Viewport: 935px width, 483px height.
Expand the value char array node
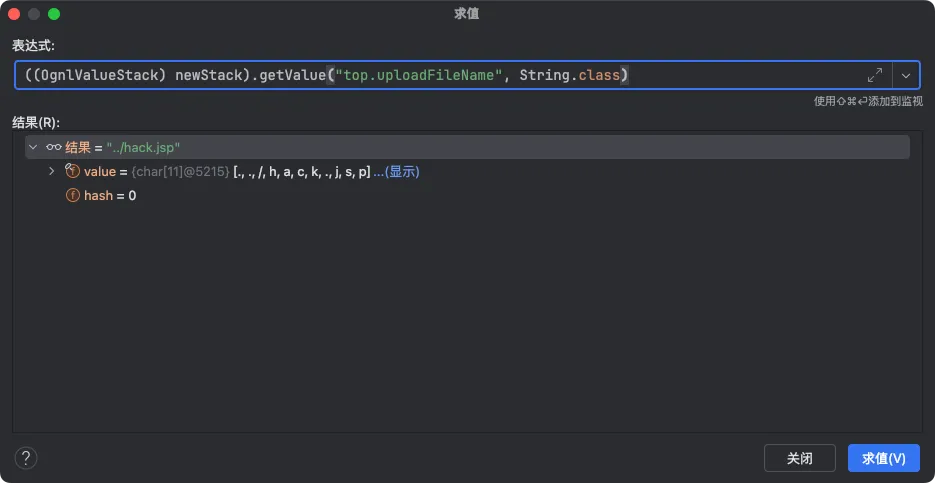(x=51, y=171)
